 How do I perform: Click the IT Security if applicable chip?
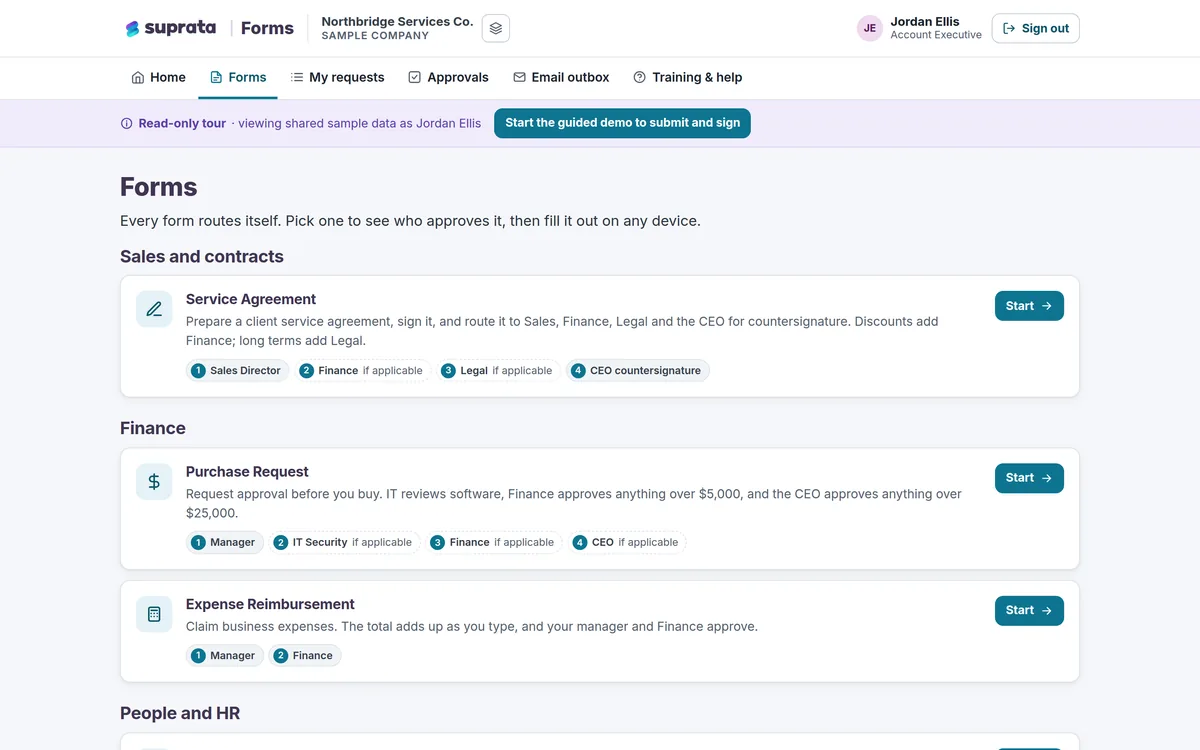tap(343, 542)
